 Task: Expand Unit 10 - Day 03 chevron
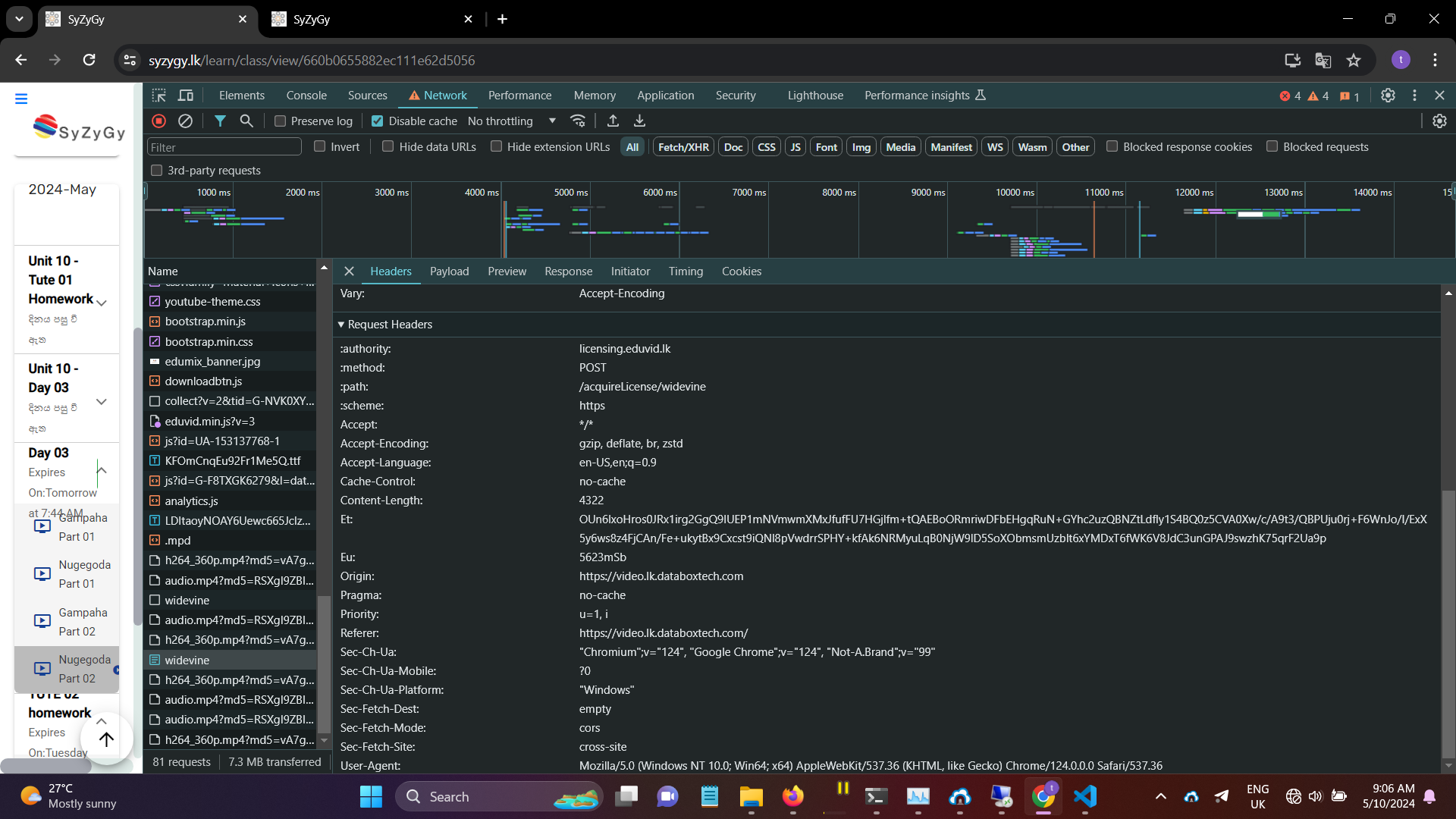click(x=101, y=401)
